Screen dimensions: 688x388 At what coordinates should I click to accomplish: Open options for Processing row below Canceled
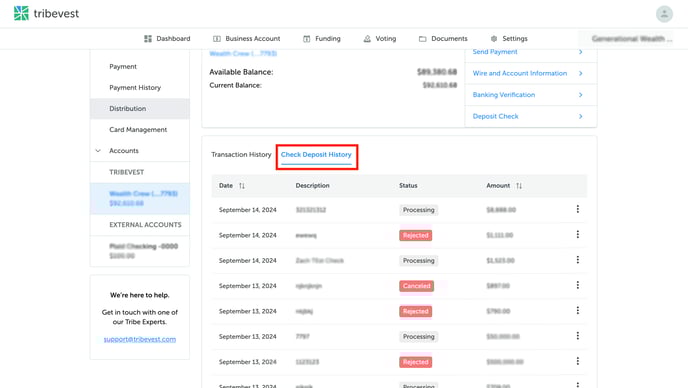pyautogui.click(x=577, y=336)
